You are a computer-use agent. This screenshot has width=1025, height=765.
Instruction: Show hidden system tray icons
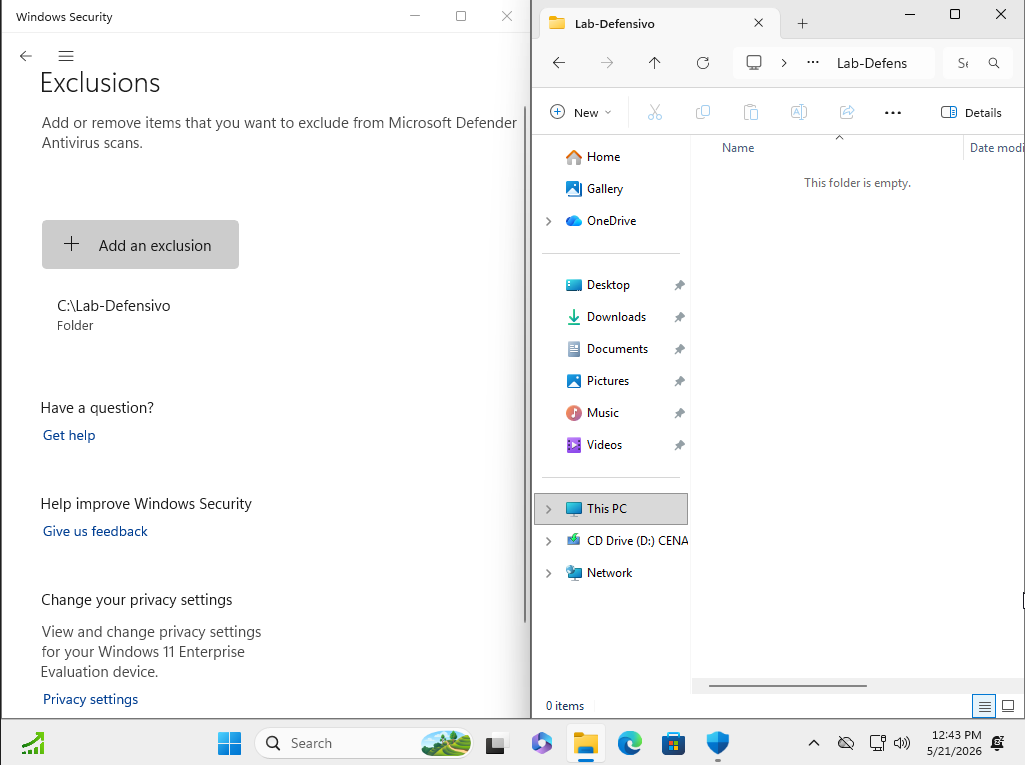(x=814, y=743)
